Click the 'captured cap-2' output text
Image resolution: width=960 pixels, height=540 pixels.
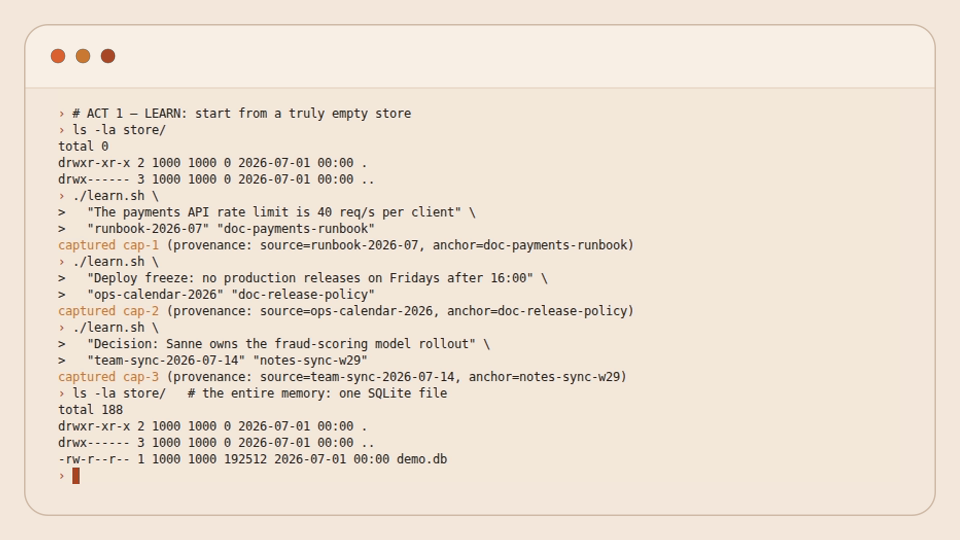(x=108, y=311)
